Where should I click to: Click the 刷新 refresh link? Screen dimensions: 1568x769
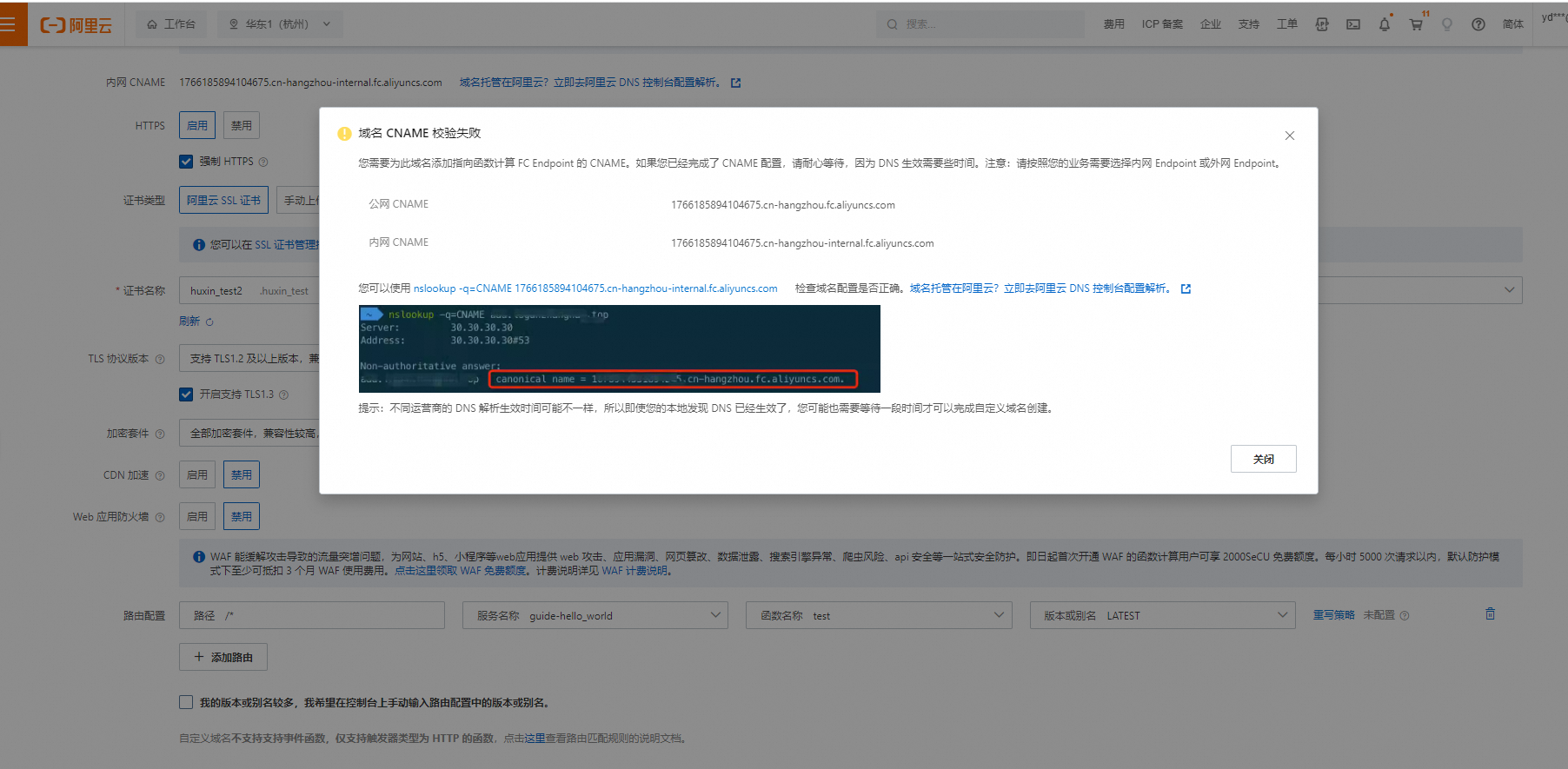189,322
